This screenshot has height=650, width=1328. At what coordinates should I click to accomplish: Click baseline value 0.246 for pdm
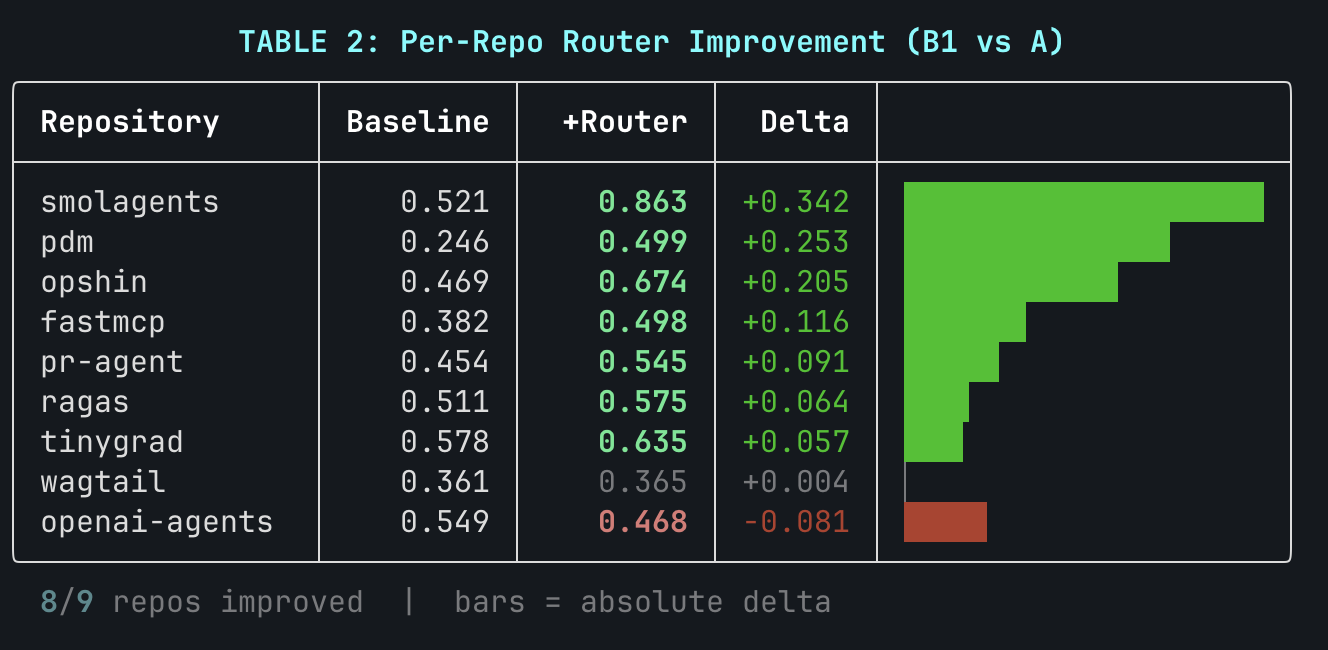pyautogui.click(x=445, y=242)
